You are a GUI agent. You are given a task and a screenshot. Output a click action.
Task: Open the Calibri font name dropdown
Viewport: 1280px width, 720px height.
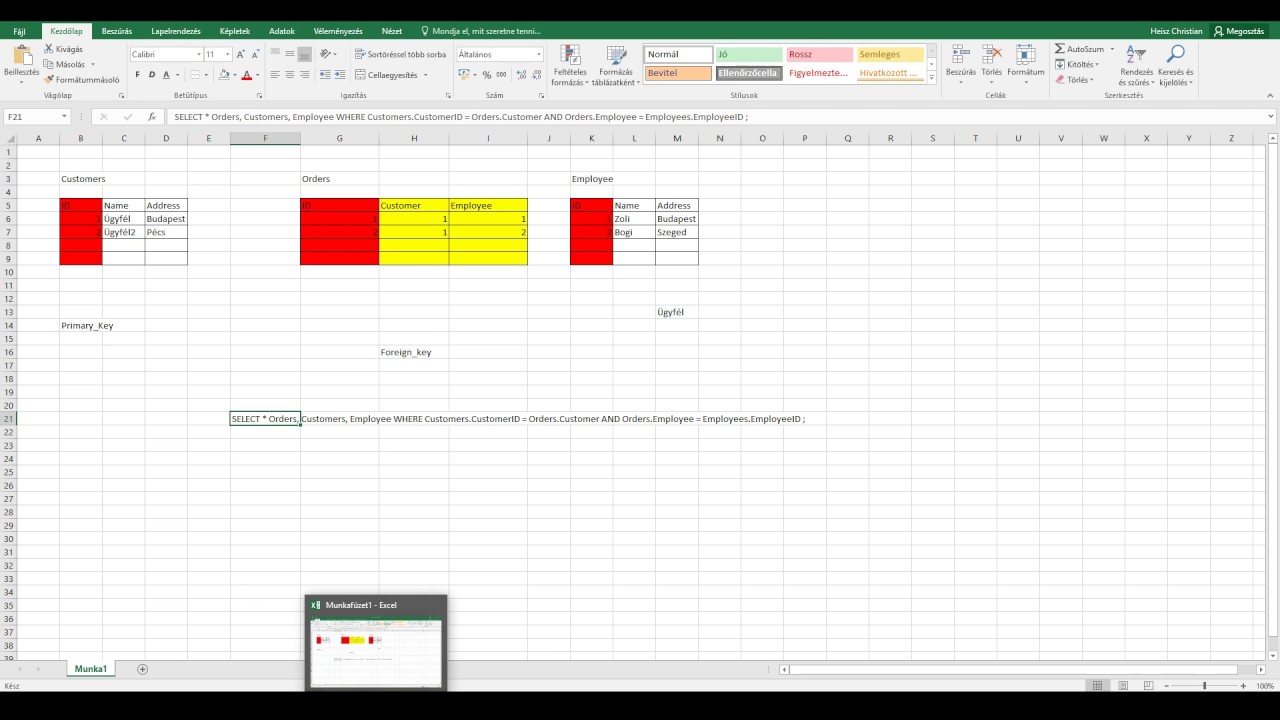[198, 55]
